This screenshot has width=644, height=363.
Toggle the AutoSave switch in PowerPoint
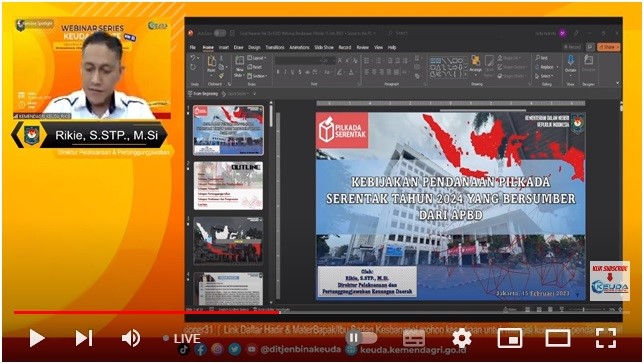tap(220, 33)
